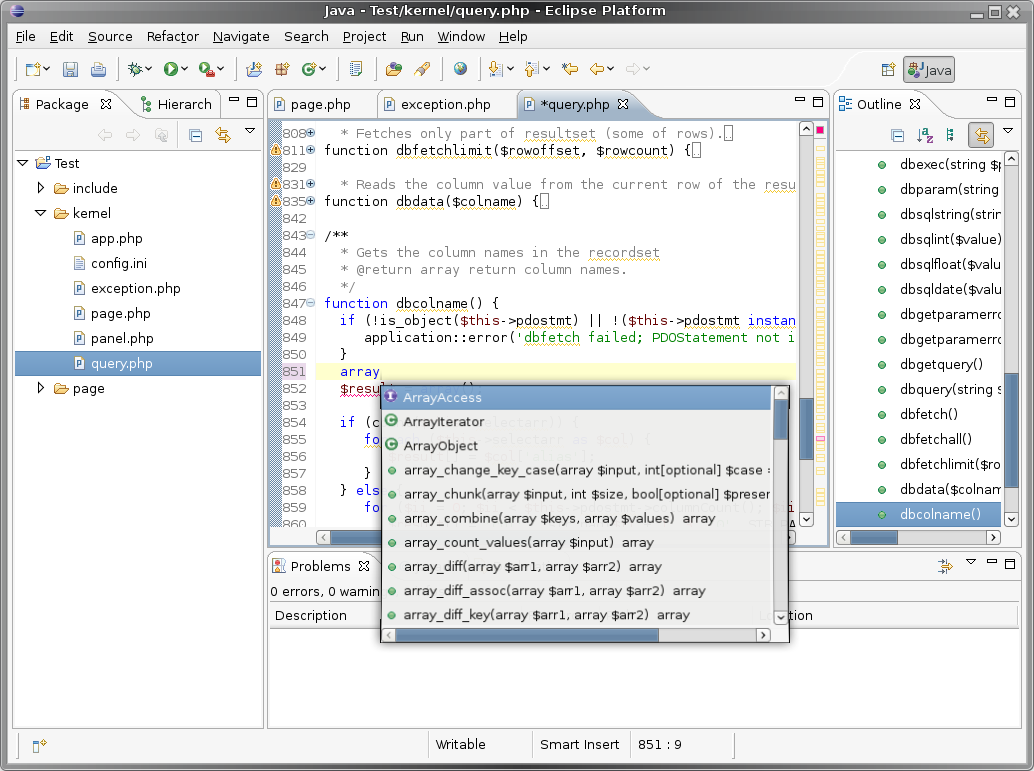Toggle Link with Editor in the Outline view
Image resolution: width=1034 pixels, height=771 pixels.
pyautogui.click(x=981, y=136)
